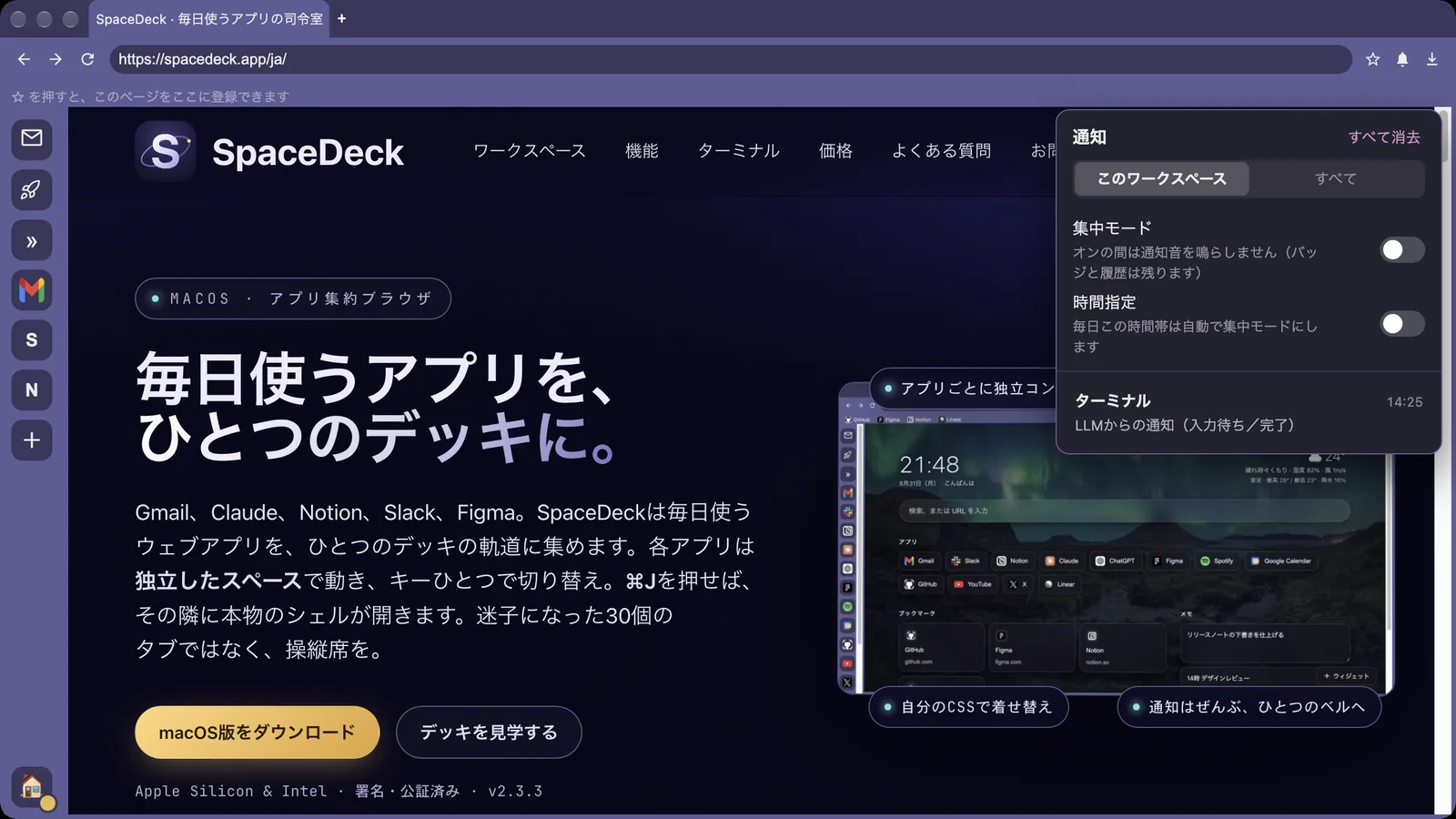Image resolution: width=1456 pixels, height=819 pixels.
Task: Focus the URL address bar
Action: pyautogui.click(x=731, y=59)
